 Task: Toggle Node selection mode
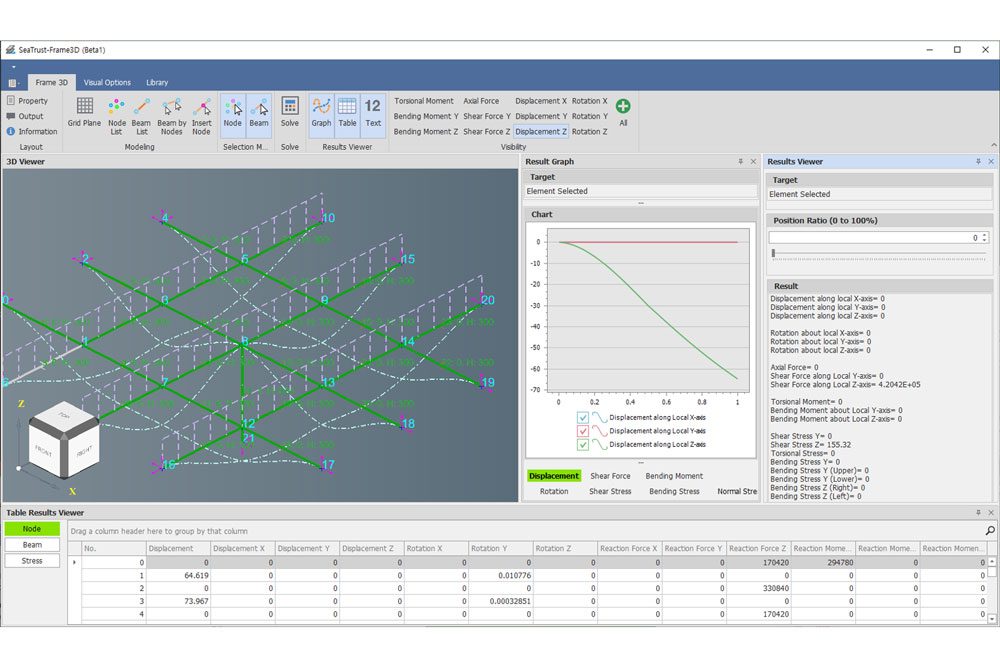pos(233,115)
